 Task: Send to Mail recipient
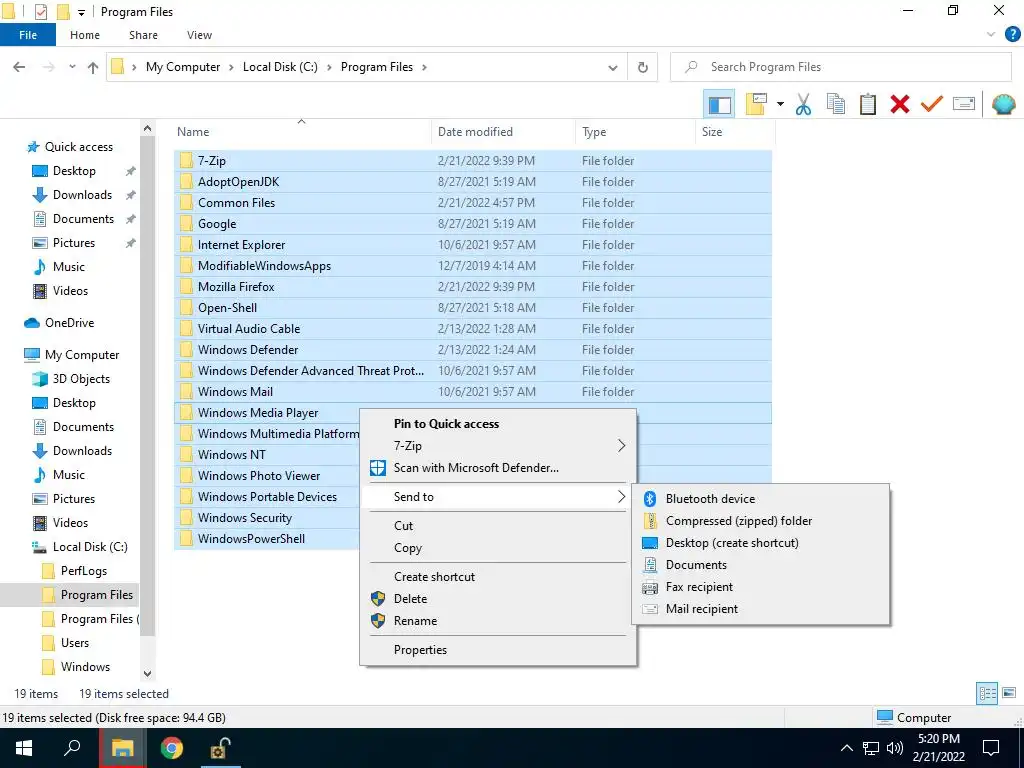[761, 609]
